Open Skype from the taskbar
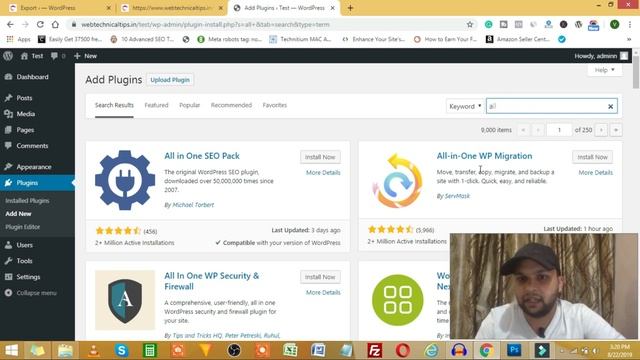 121,350
